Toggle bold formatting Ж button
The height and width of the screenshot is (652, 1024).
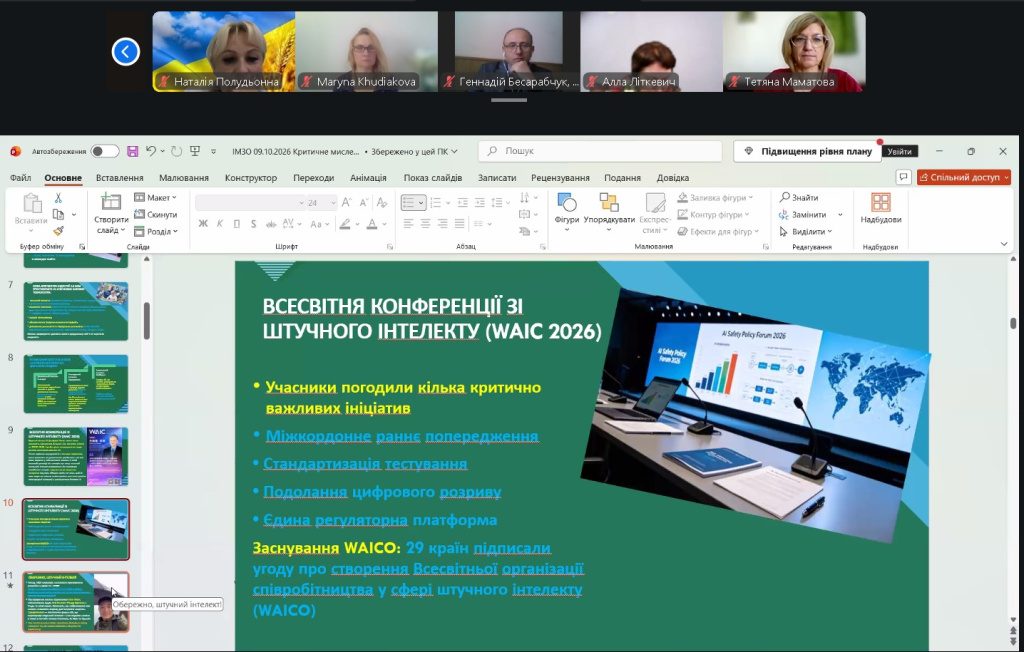click(x=203, y=223)
